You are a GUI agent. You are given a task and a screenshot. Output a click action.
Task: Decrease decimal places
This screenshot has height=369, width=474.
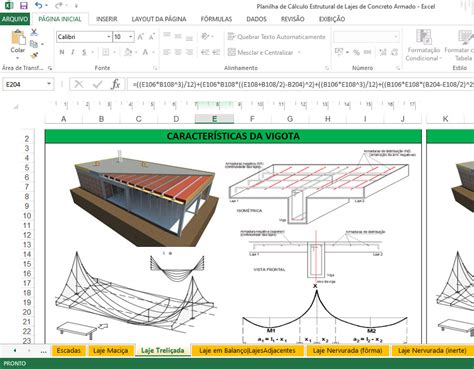pyautogui.click(x=394, y=52)
